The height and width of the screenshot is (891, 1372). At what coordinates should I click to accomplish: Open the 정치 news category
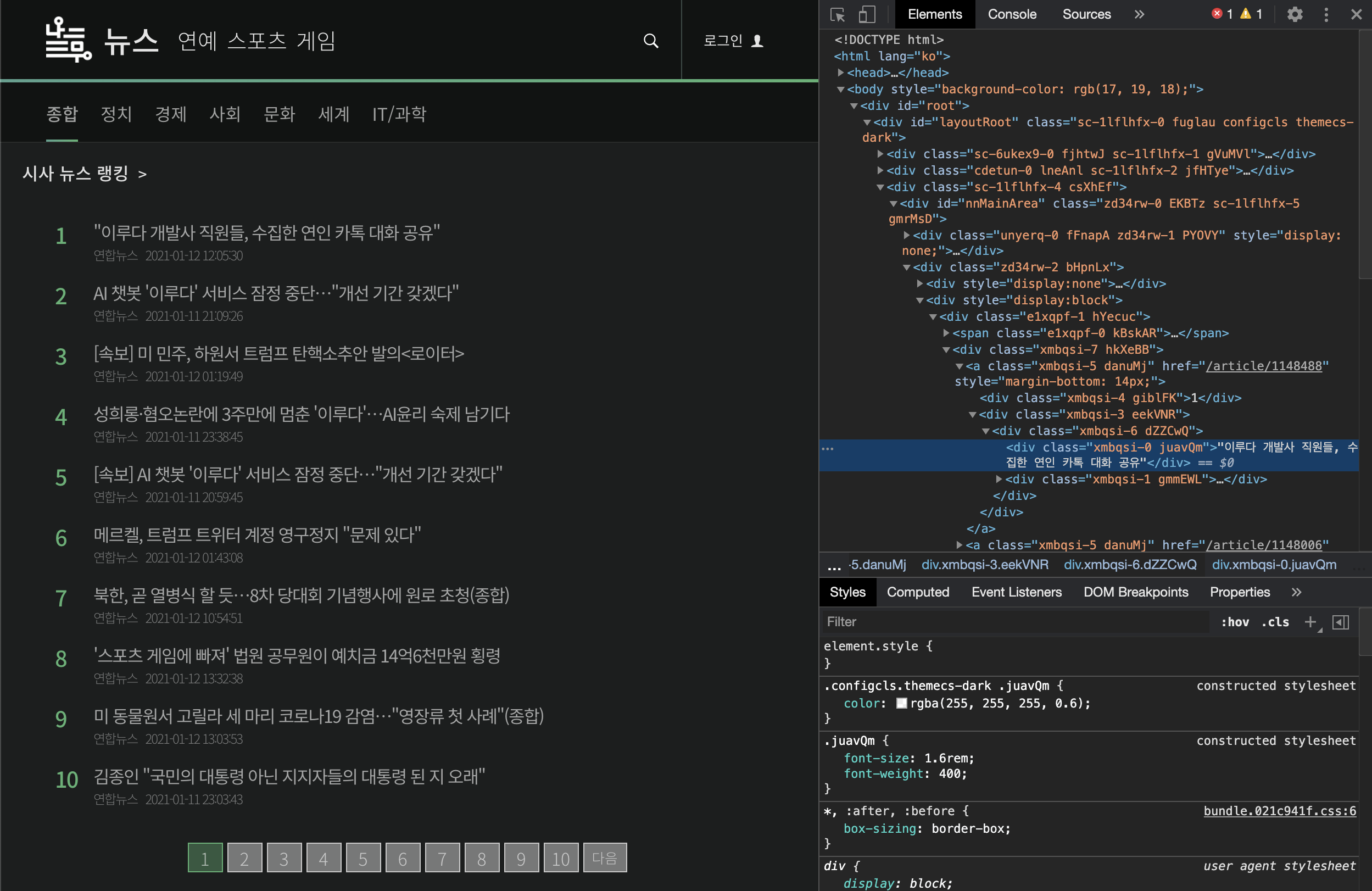[x=116, y=114]
